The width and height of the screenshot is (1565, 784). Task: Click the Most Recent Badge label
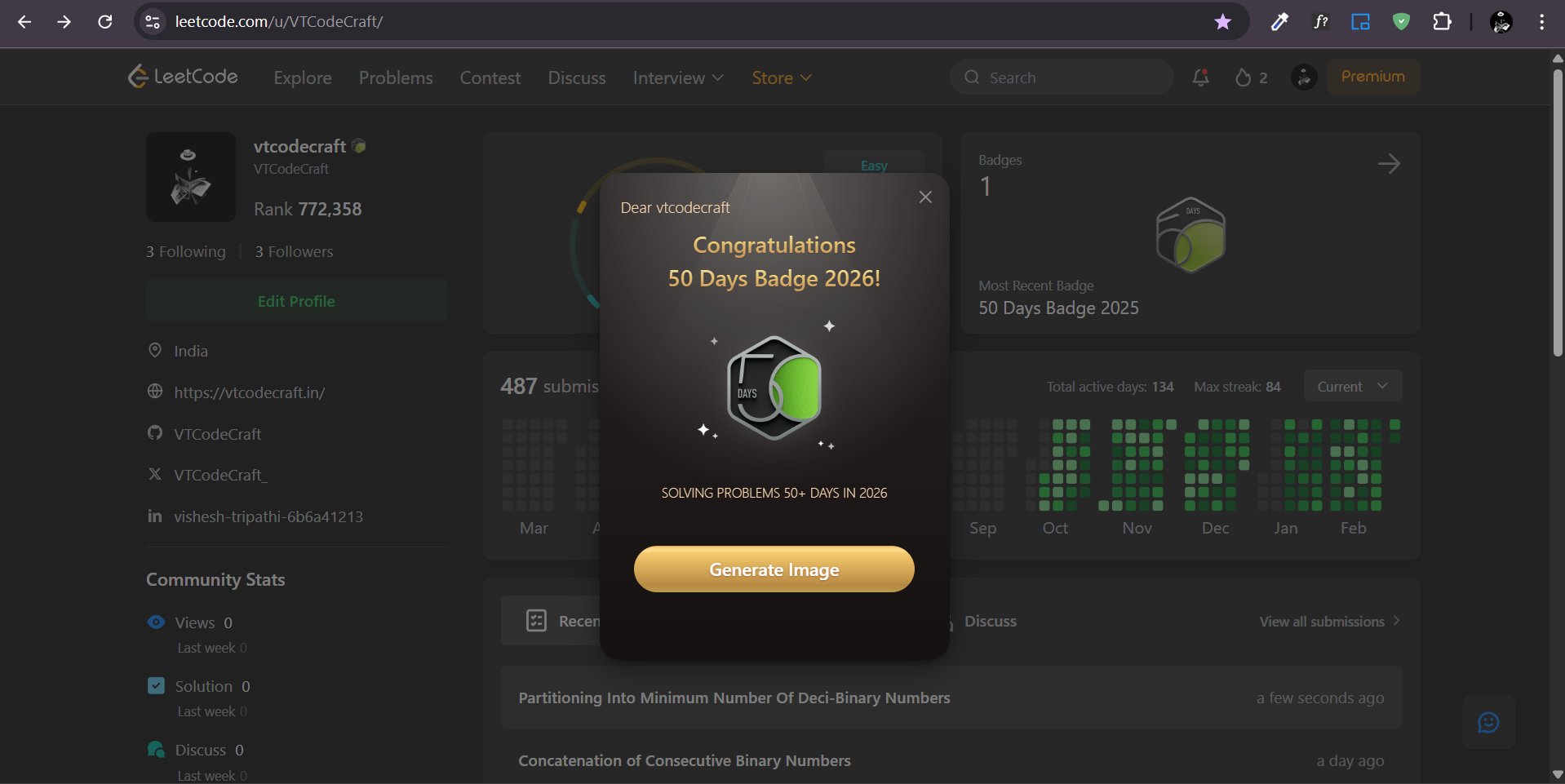[x=1036, y=286]
